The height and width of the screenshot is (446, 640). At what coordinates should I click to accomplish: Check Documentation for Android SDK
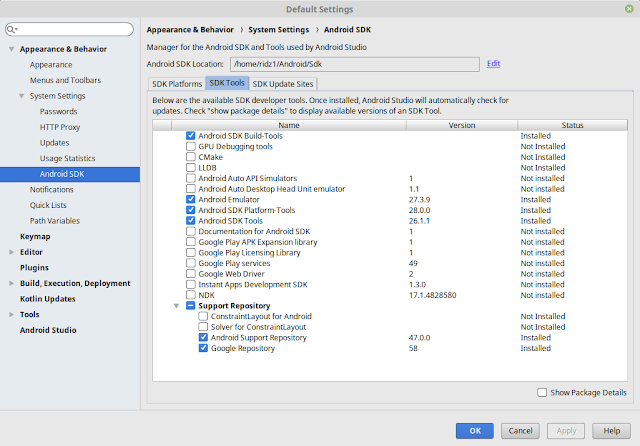click(x=191, y=231)
